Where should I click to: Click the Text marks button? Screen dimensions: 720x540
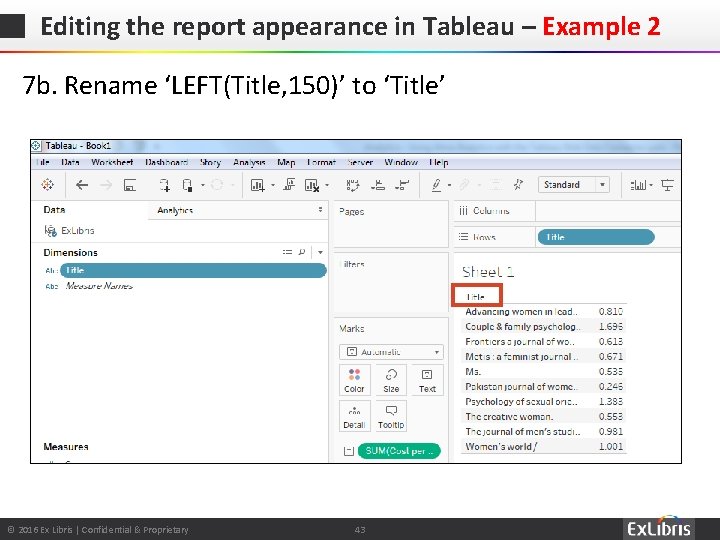click(x=427, y=380)
